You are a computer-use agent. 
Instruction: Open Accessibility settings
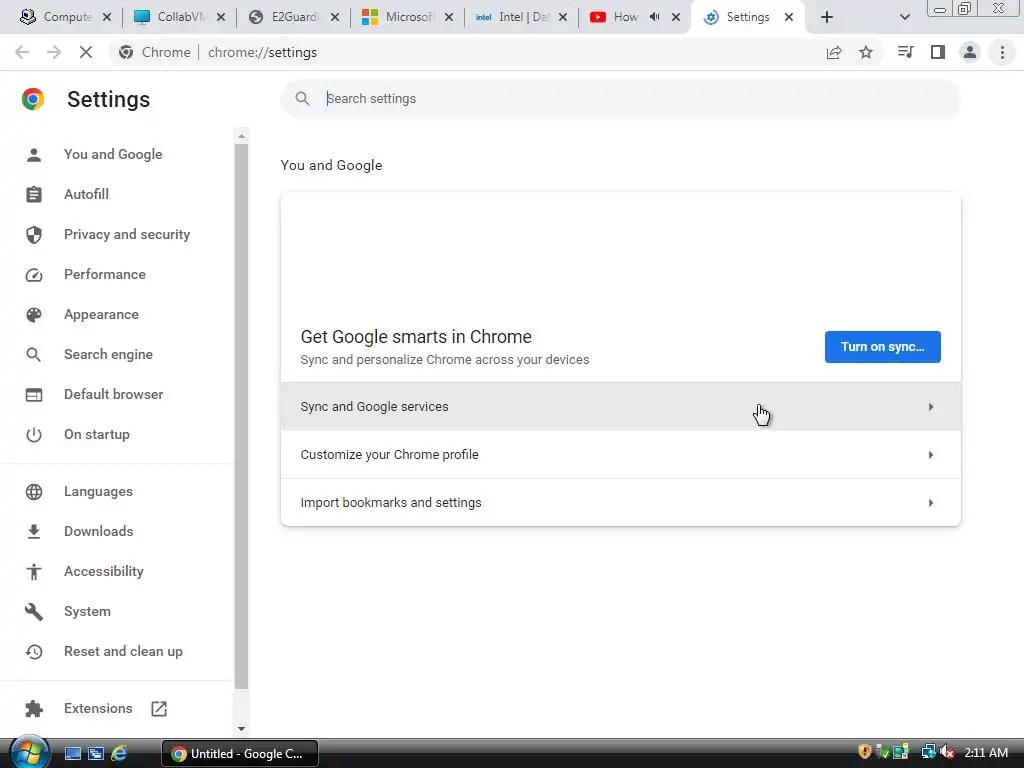104,571
